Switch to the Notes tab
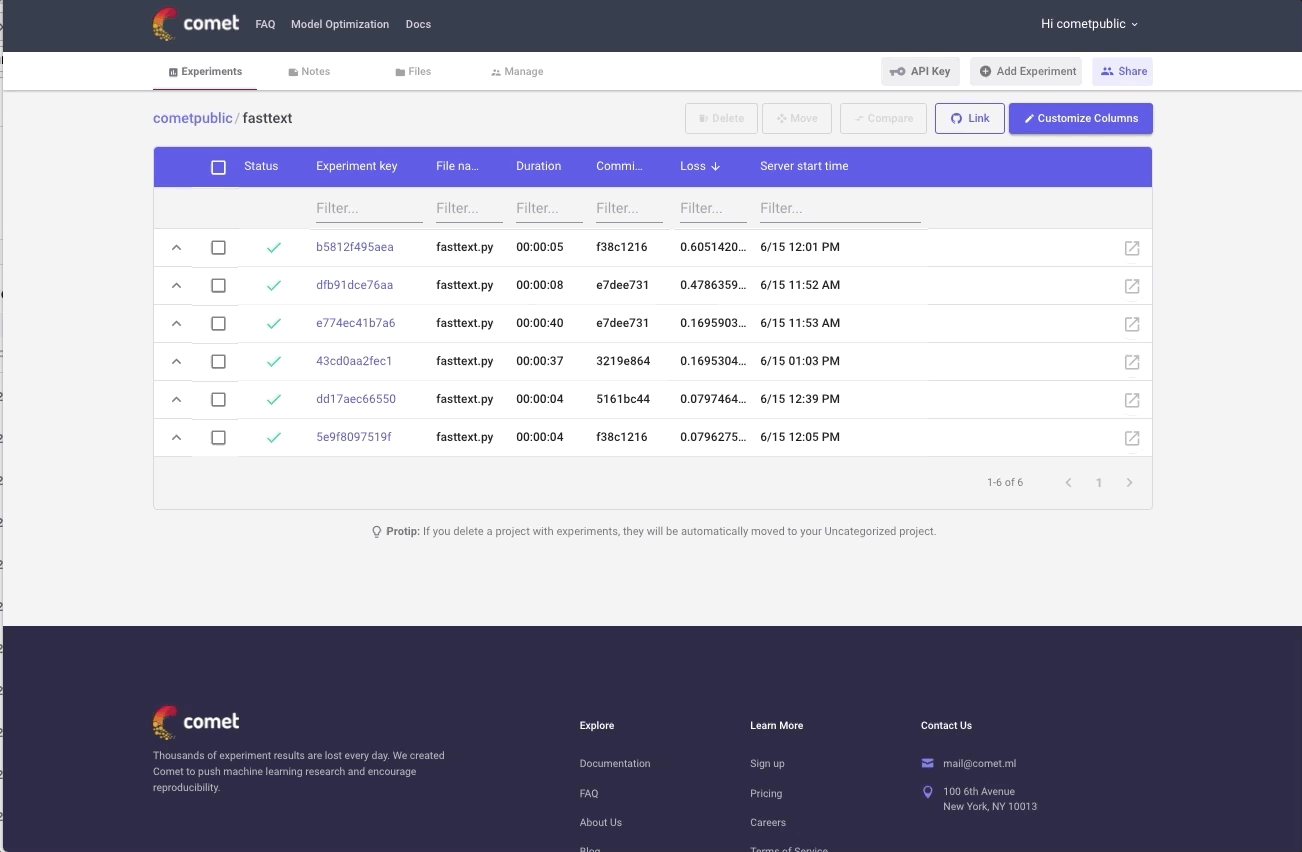1302x852 pixels. pos(309,72)
